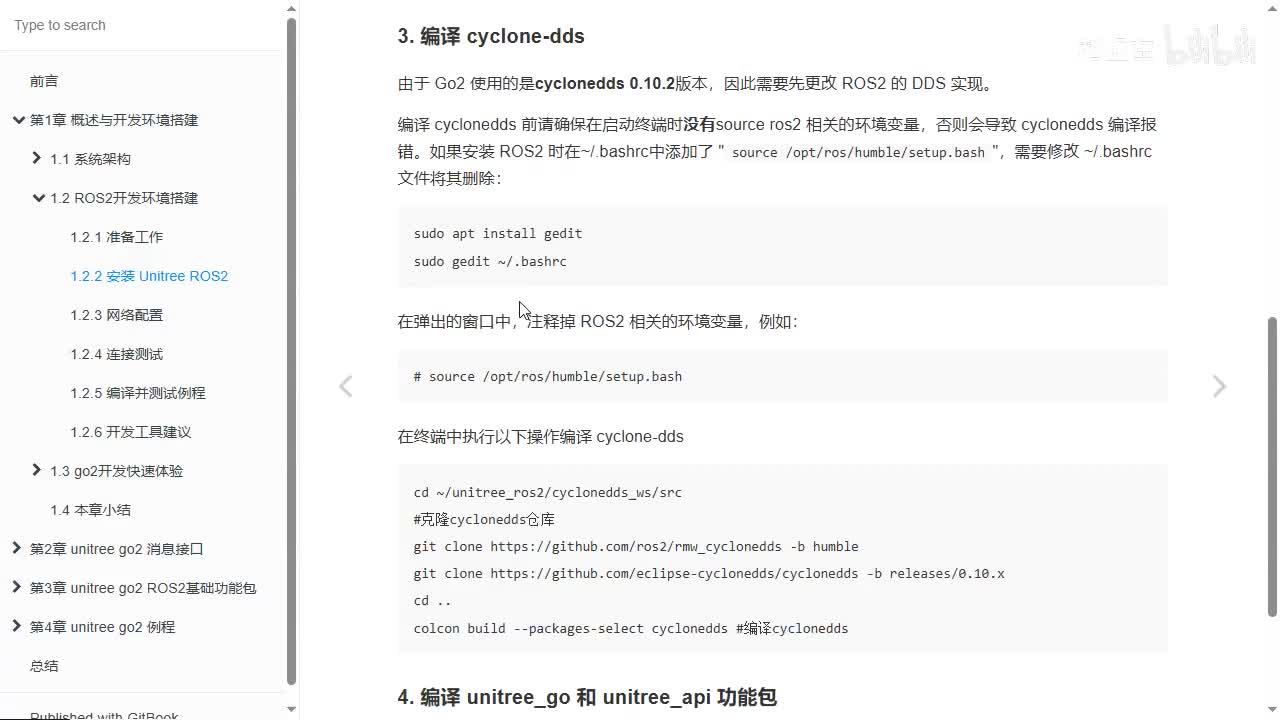Click the sidebar vertical scrollbar thumb
The width and height of the screenshot is (1280, 720).
[291, 351]
